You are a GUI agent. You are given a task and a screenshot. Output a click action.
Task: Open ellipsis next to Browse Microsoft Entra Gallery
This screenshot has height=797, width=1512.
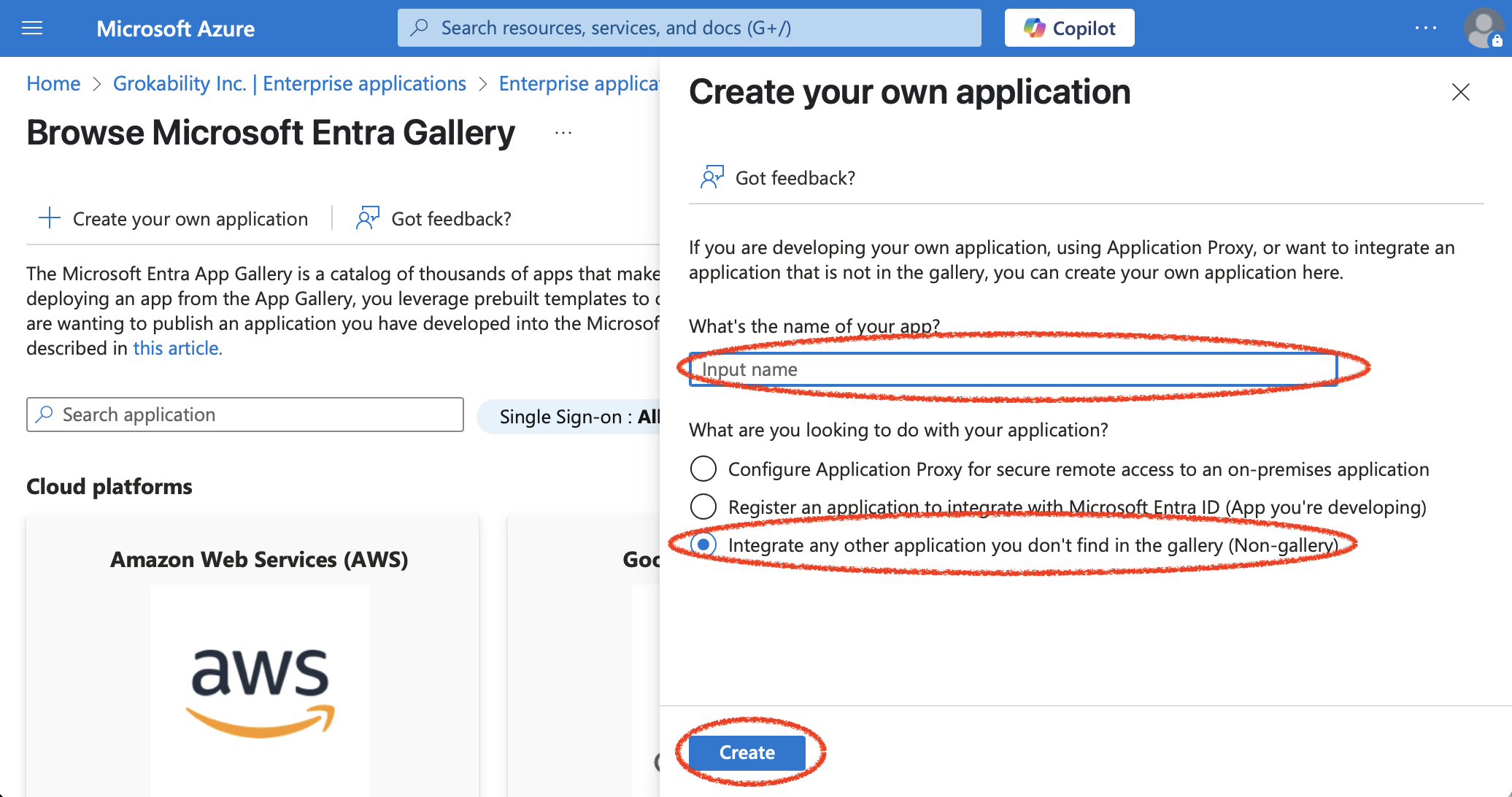(563, 133)
